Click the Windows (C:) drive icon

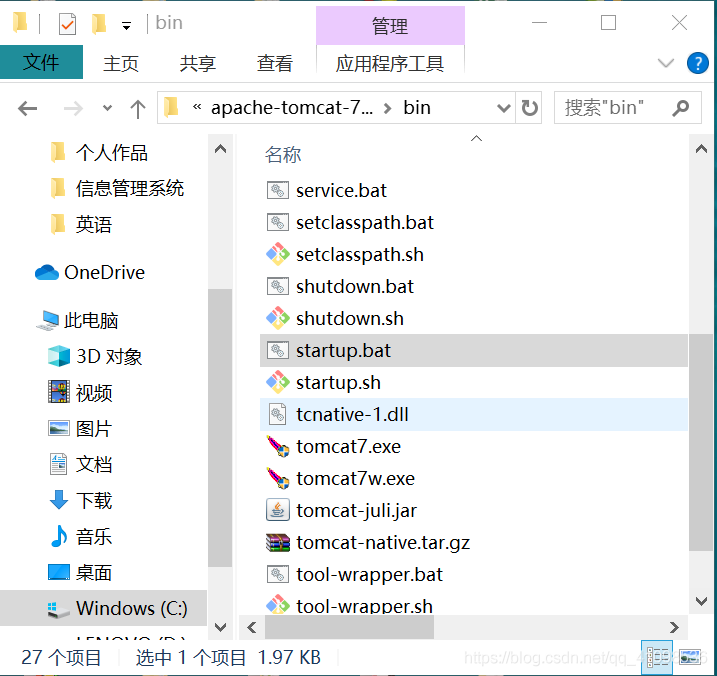[59, 609]
